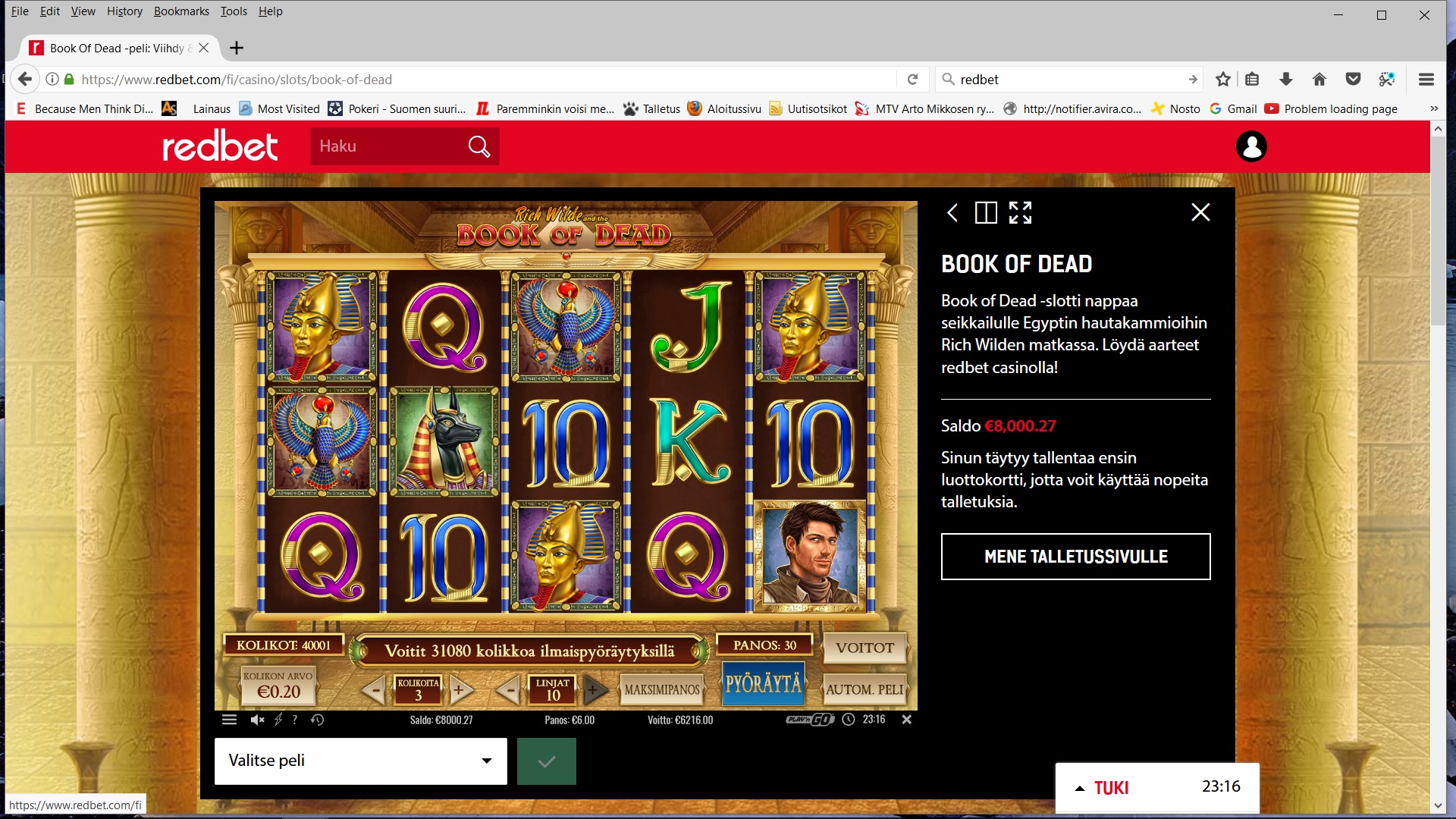The height and width of the screenshot is (819, 1456).
Task: Go to the browser home page
Action: (1319, 79)
